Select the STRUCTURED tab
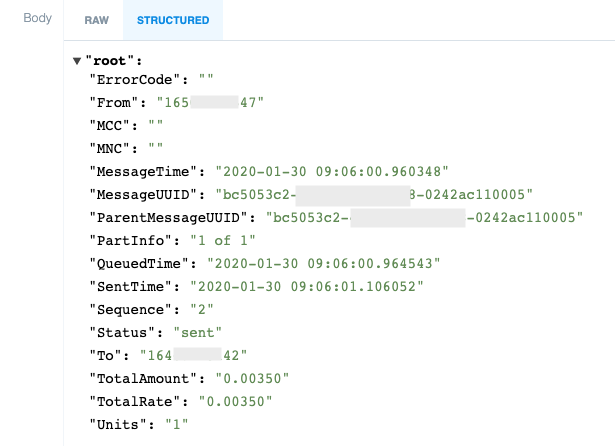This screenshot has height=446, width=615. pos(173,20)
